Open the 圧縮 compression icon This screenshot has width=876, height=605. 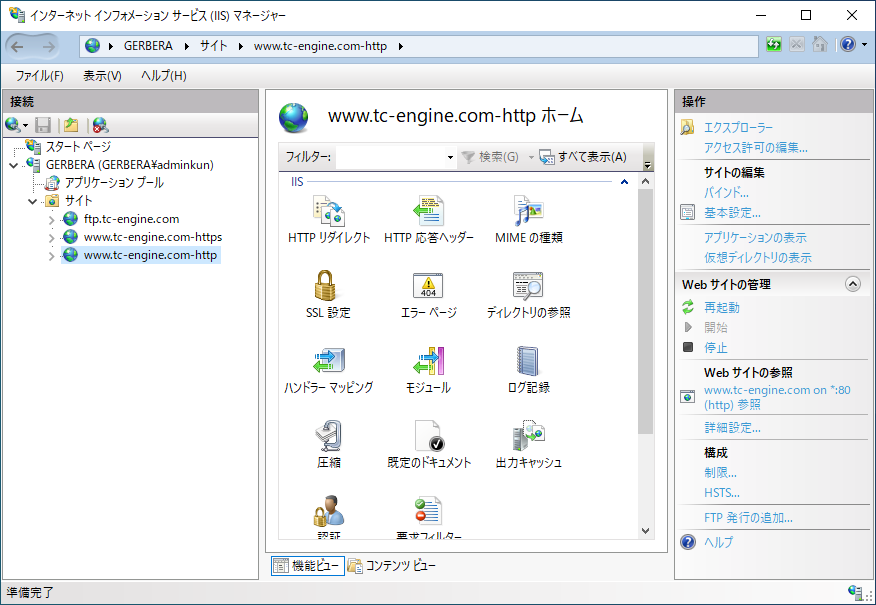(x=328, y=435)
